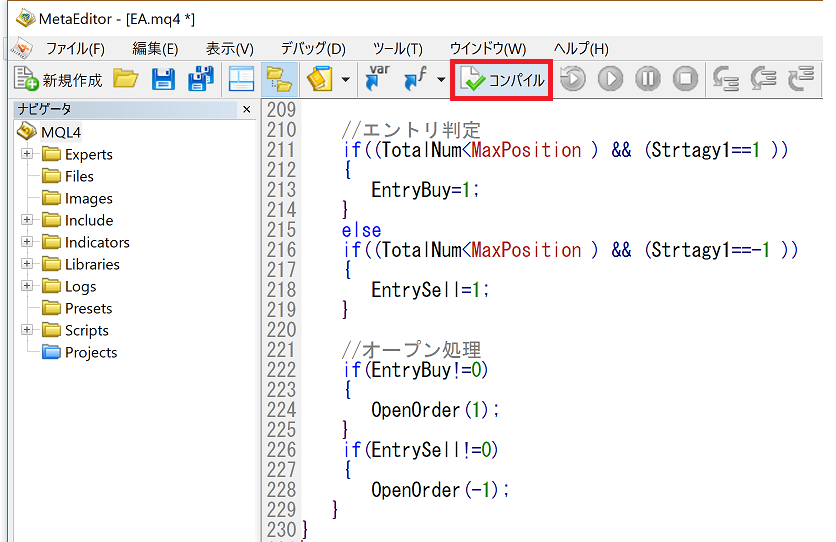Click the code line 'EntryBuy=1;'

click(425, 190)
